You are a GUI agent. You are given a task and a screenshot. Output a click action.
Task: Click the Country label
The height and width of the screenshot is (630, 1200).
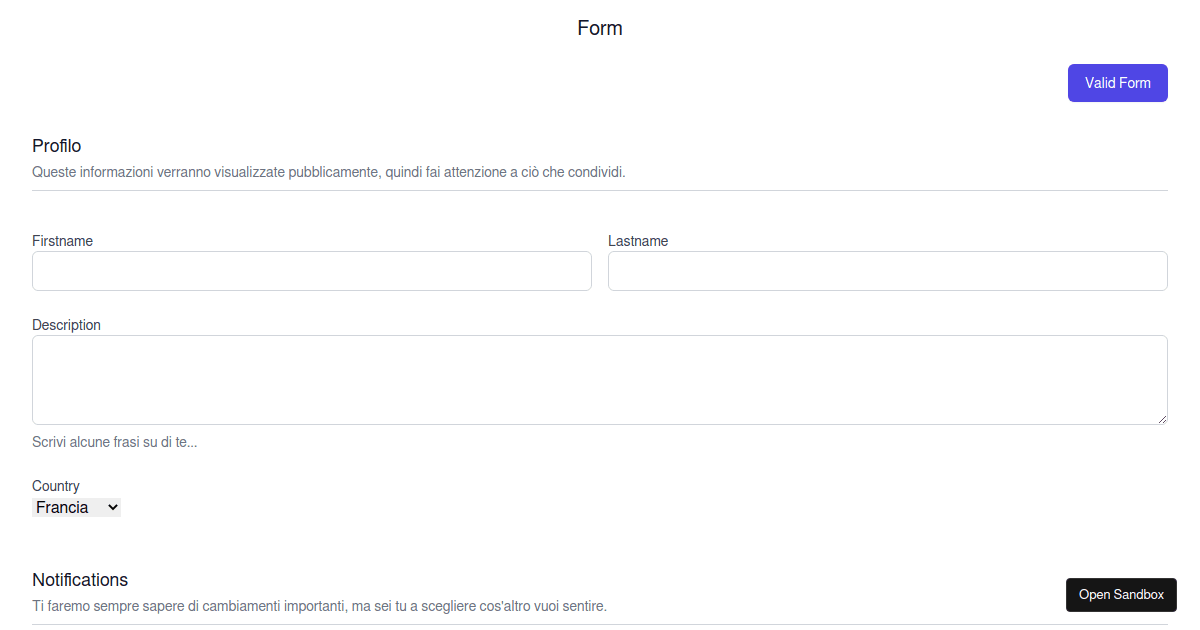tap(55, 486)
